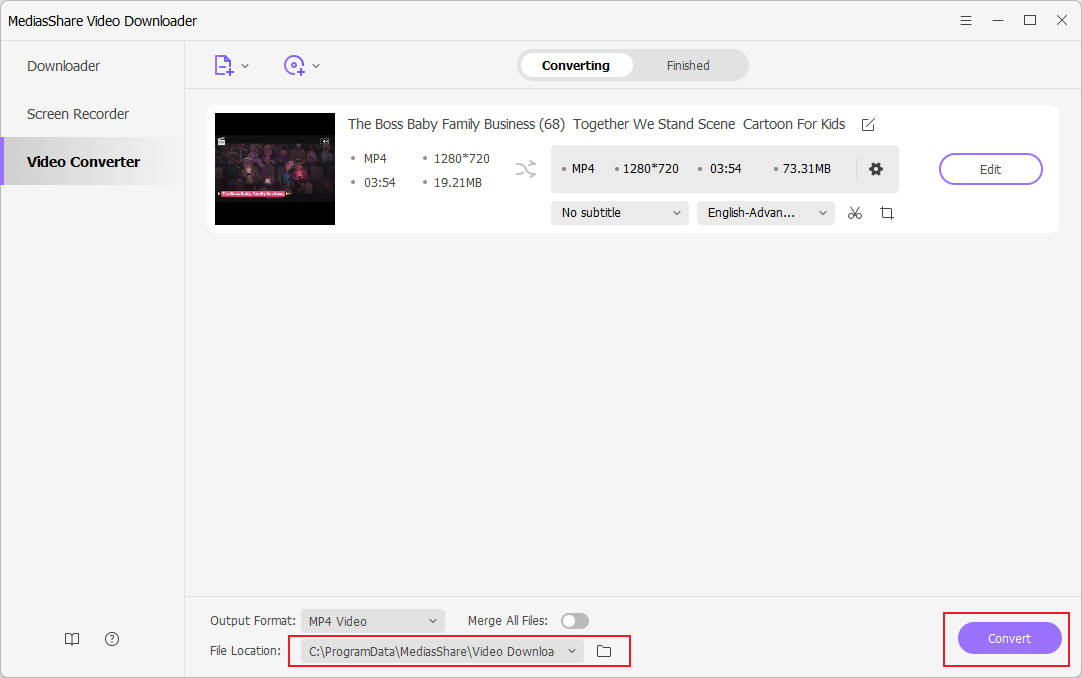1082x678 pixels.
Task: Click the output format 'MP4' in target box
Action: (583, 169)
